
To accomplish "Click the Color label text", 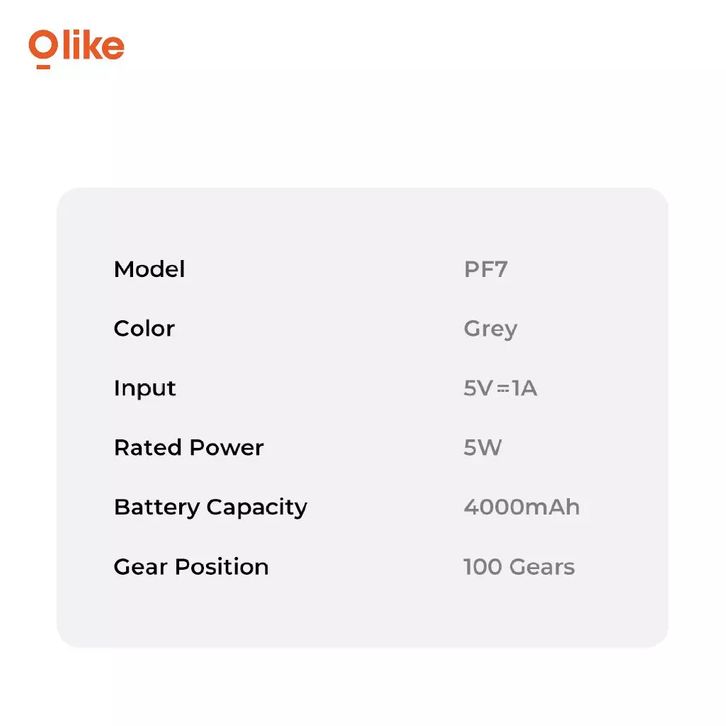I will 144,329.
